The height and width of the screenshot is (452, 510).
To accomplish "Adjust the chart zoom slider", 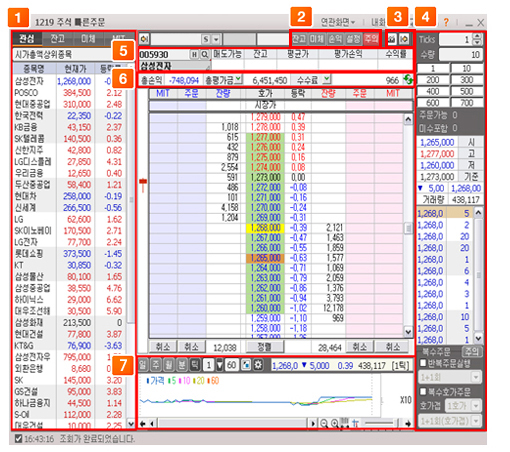I will click(x=381, y=423).
